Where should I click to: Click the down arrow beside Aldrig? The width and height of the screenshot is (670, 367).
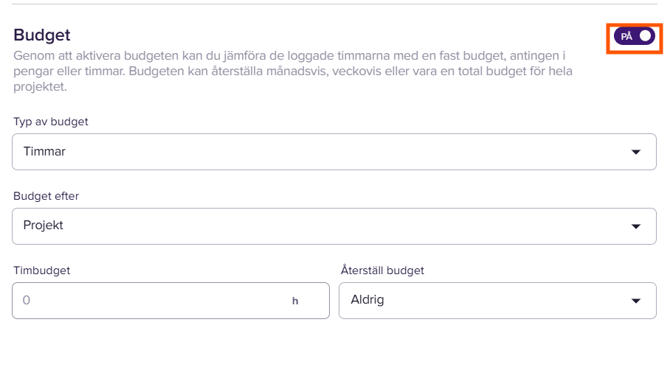click(636, 301)
